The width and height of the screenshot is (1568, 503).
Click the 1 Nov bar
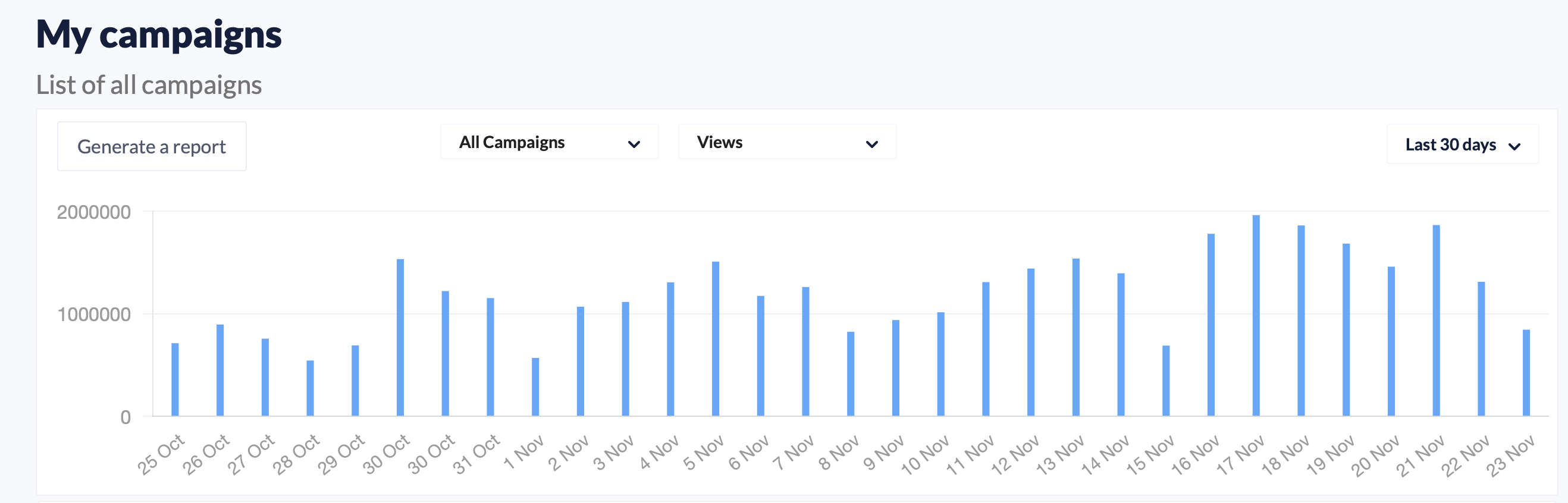535,387
